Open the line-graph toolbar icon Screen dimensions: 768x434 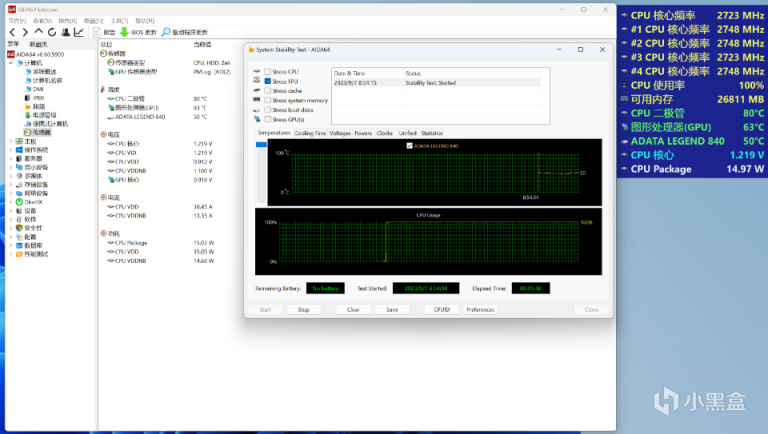click(78, 32)
